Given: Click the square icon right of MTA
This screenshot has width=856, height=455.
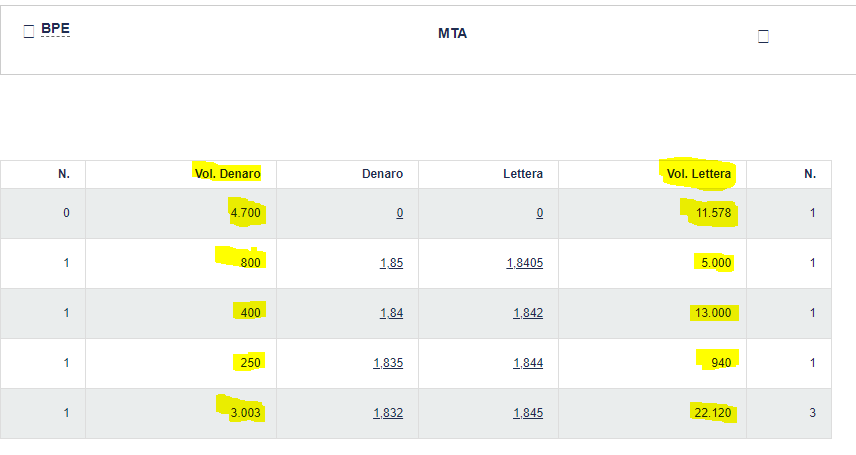Looking at the screenshot, I should (x=763, y=37).
